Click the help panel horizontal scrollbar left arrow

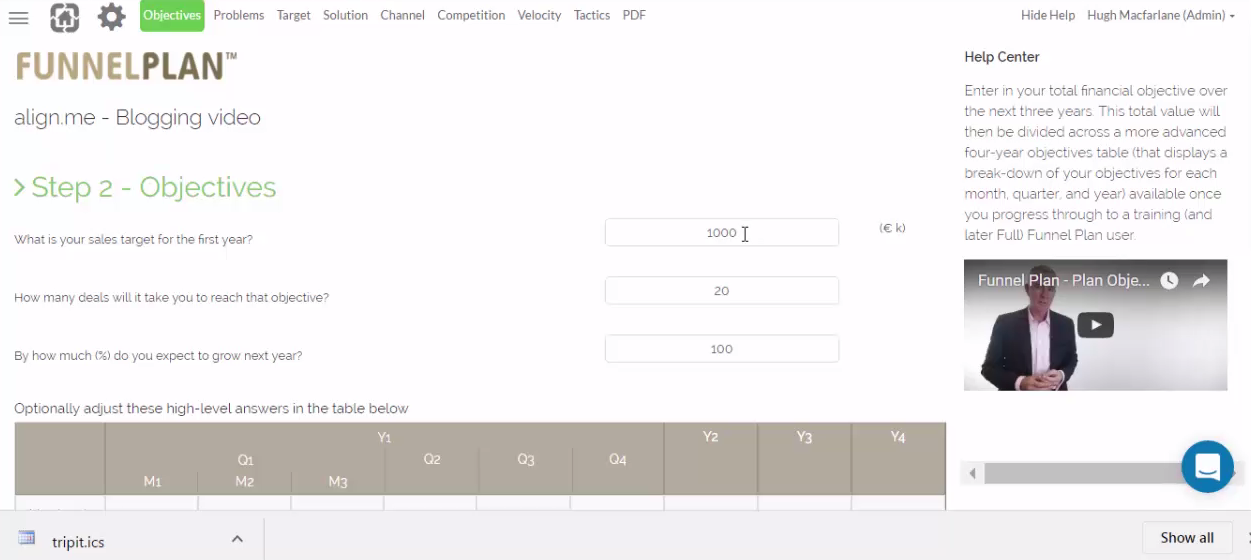pos(973,473)
